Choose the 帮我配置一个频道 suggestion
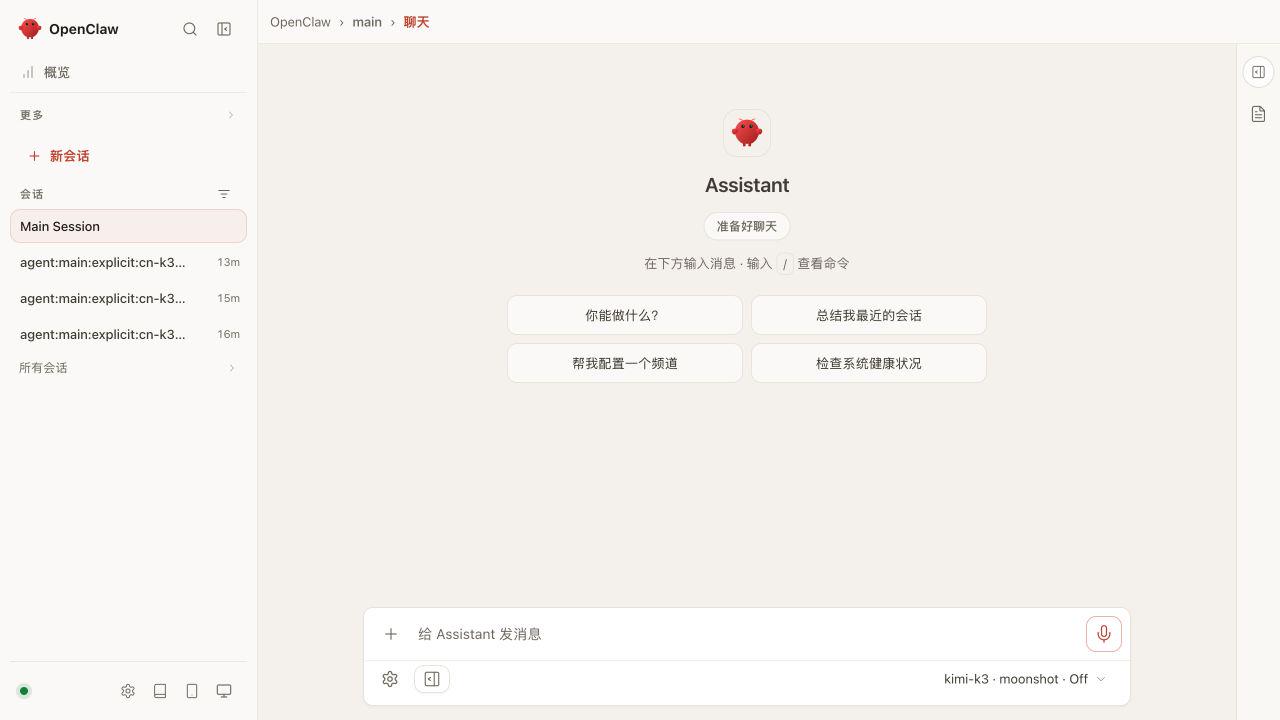The image size is (1280, 720). click(x=625, y=363)
